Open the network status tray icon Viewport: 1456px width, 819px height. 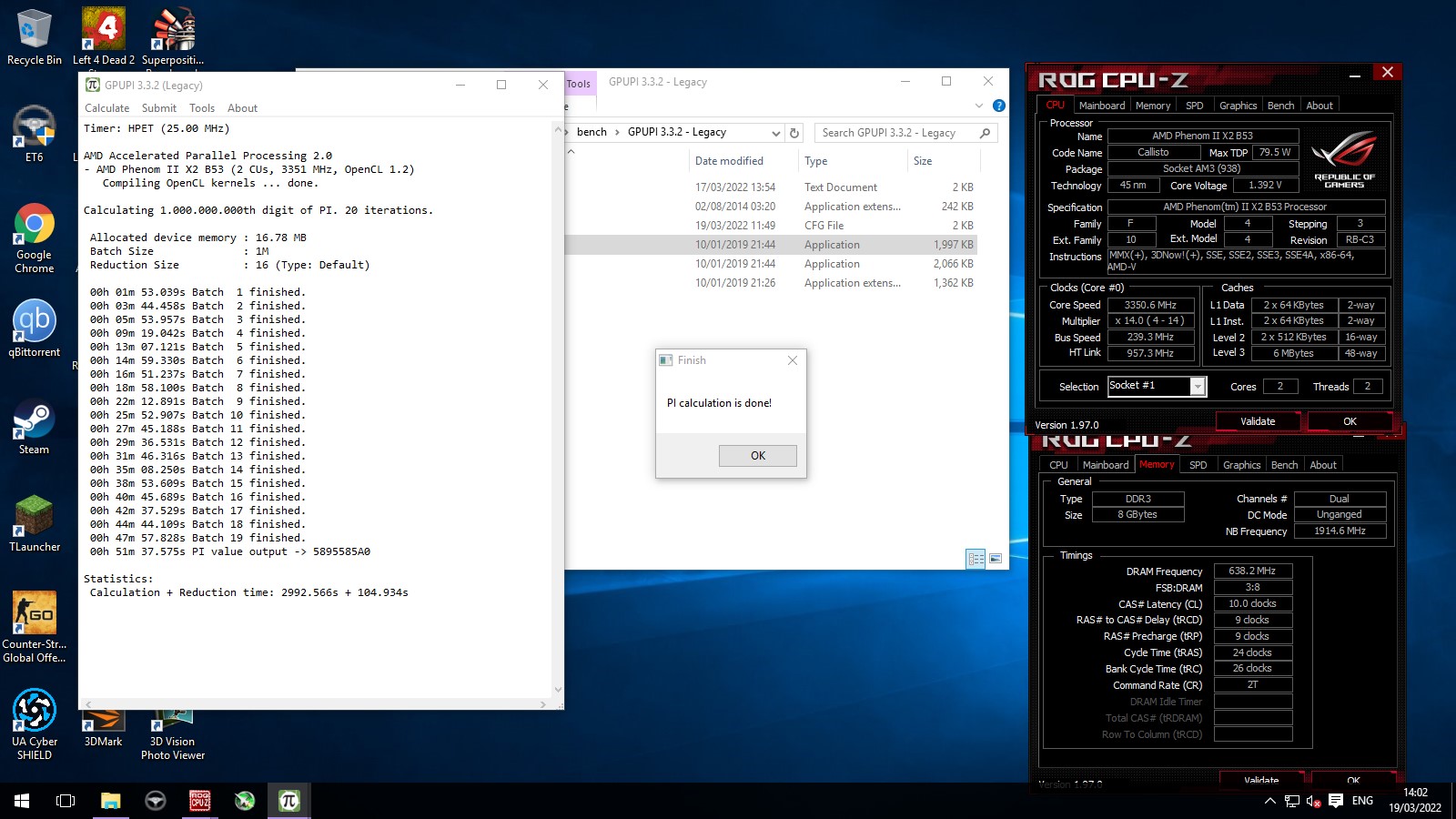[x=1292, y=801]
